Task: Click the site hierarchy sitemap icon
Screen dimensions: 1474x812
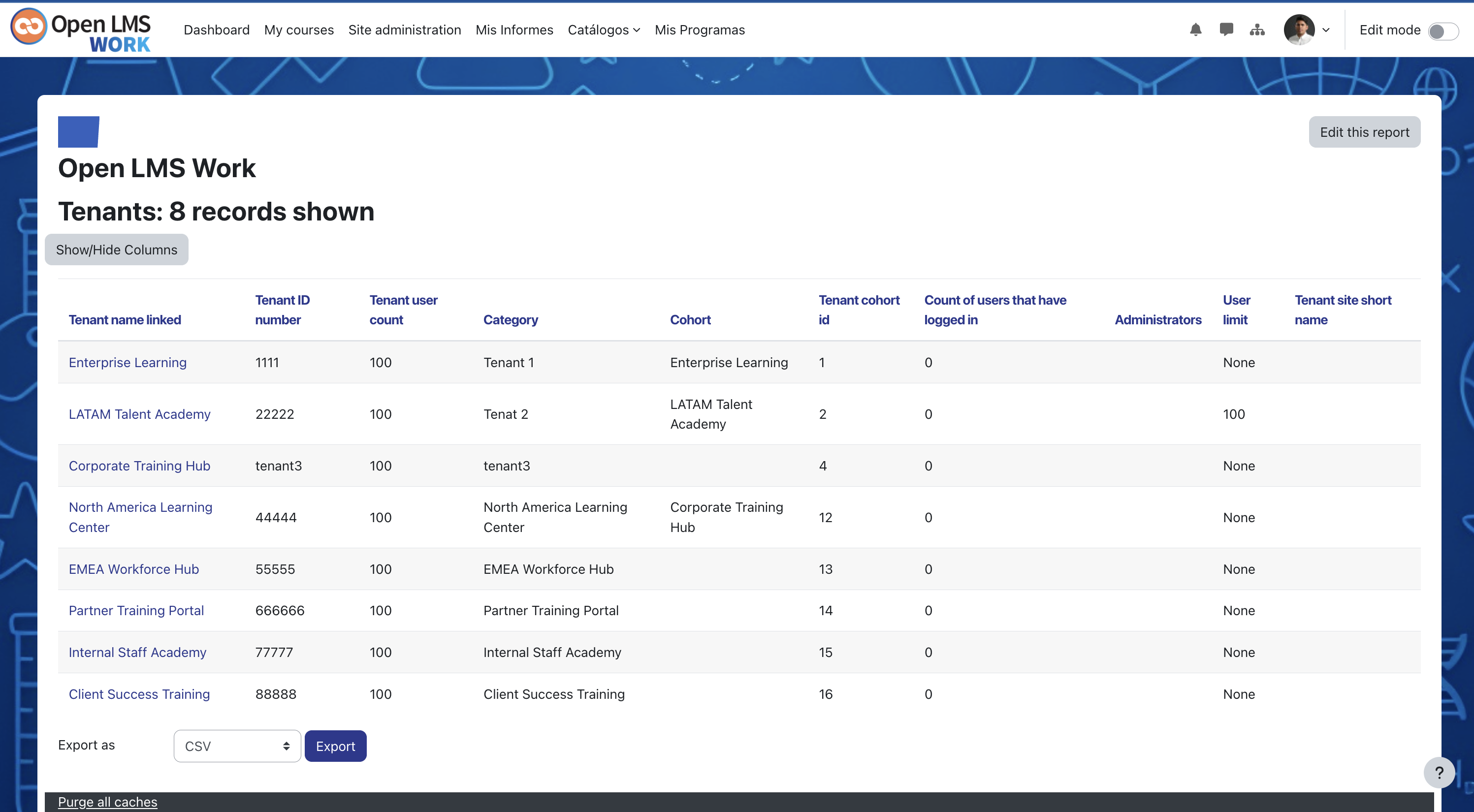Action: 1256,30
